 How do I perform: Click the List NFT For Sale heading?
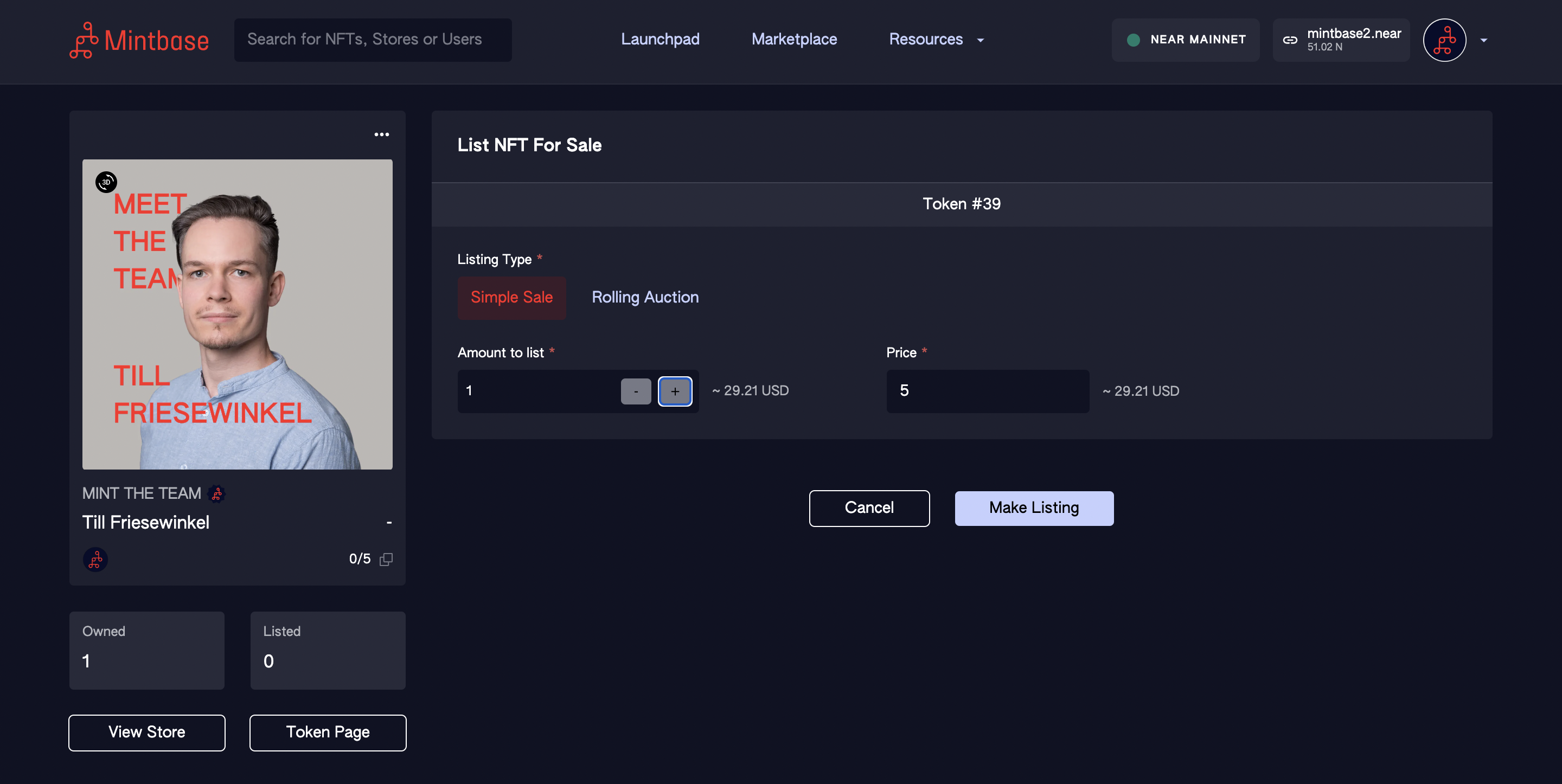(x=529, y=145)
